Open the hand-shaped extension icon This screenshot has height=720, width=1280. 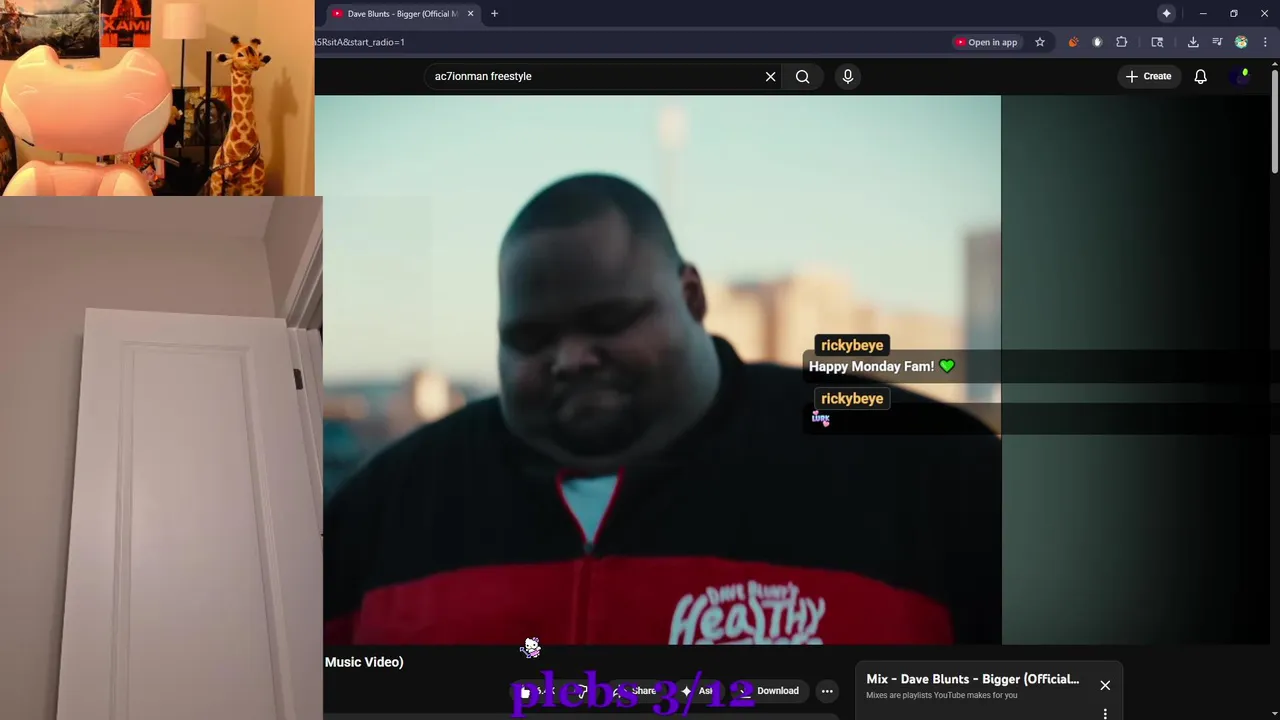click(x=1097, y=42)
